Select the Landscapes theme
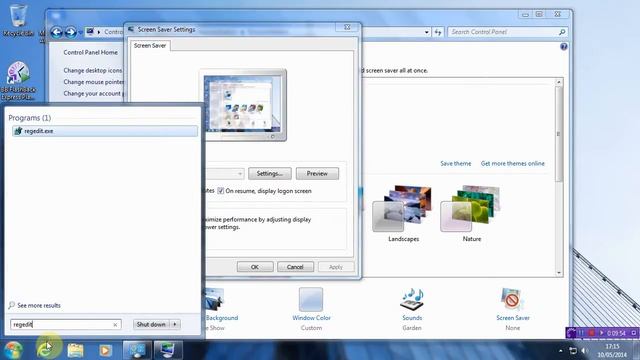Viewport: 640px width, 360px height. (x=403, y=214)
